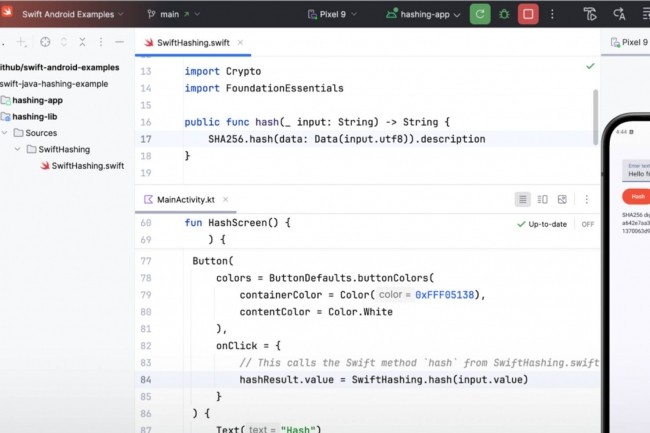Viewport: 650px width, 433px height.
Task: Open the Swift Android Examples project dropdown
Action: [66, 15]
